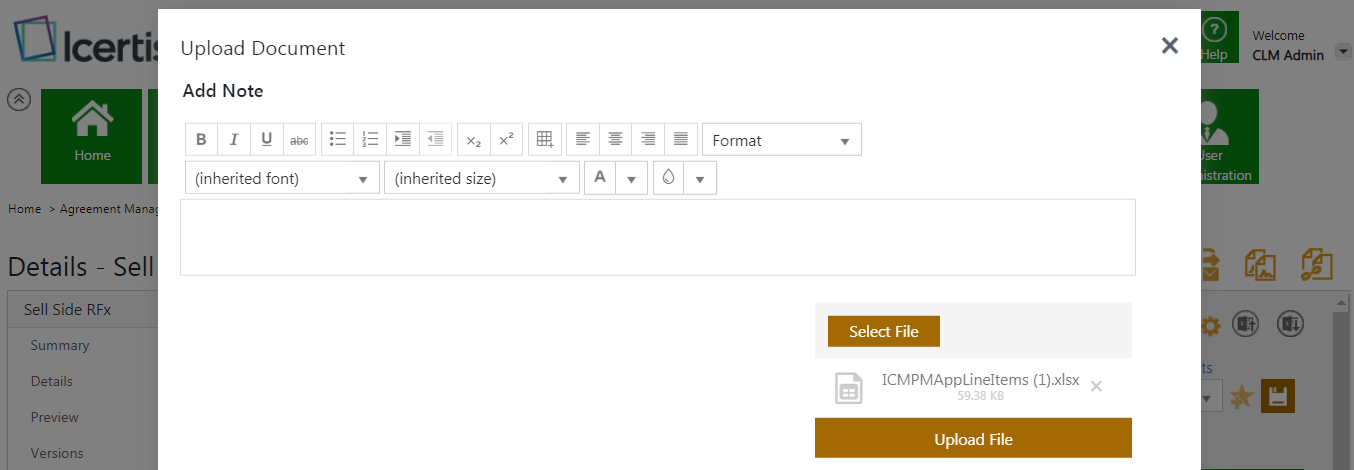Image resolution: width=1354 pixels, height=470 pixels.
Task: Remove the ICMPMAppLineItems (1).xlsx file
Action: [x=1096, y=386]
